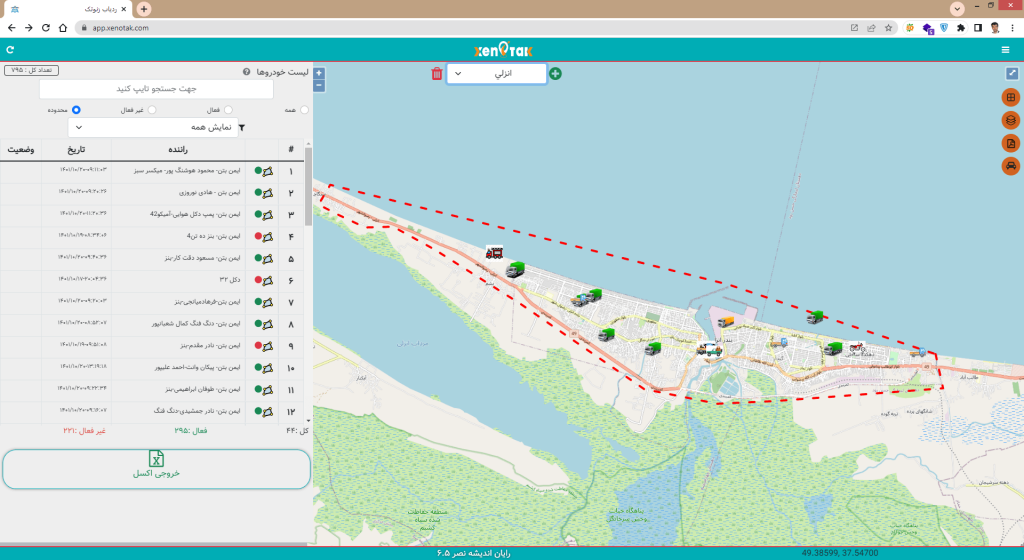Delete the selected geofence with the red trash icon
Image resolution: width=1024 pixels, height=560 pixels.
[436, 73]
